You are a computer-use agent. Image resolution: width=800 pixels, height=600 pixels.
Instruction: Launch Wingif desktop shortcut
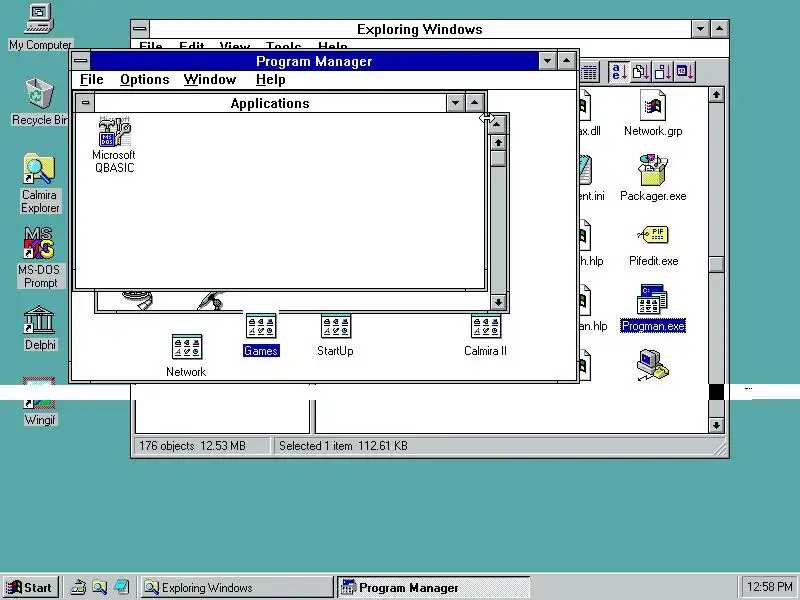pyautogui.click(x=39, y=402)
